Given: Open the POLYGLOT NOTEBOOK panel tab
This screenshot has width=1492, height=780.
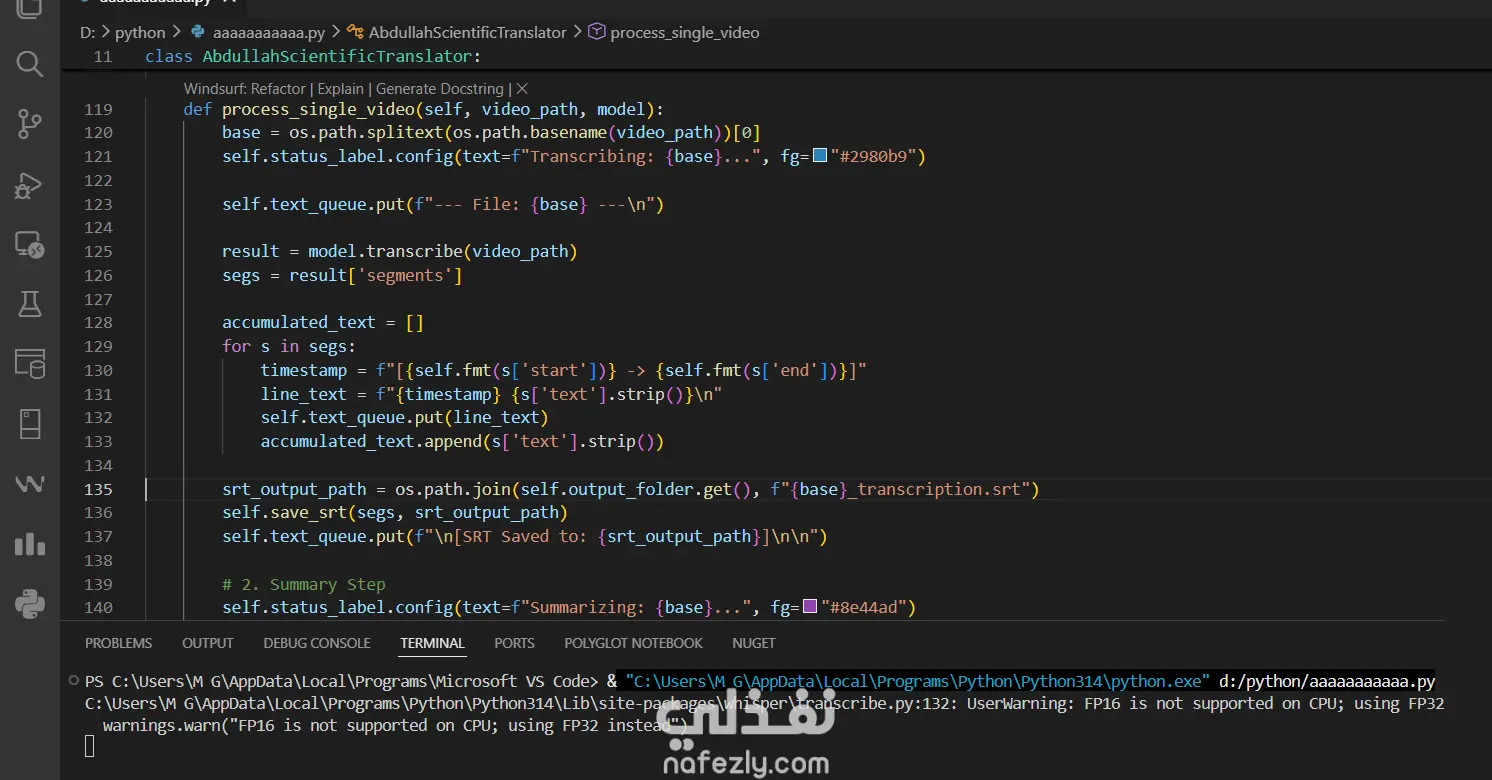Looking at the screenshot, I should click(633, 643).
